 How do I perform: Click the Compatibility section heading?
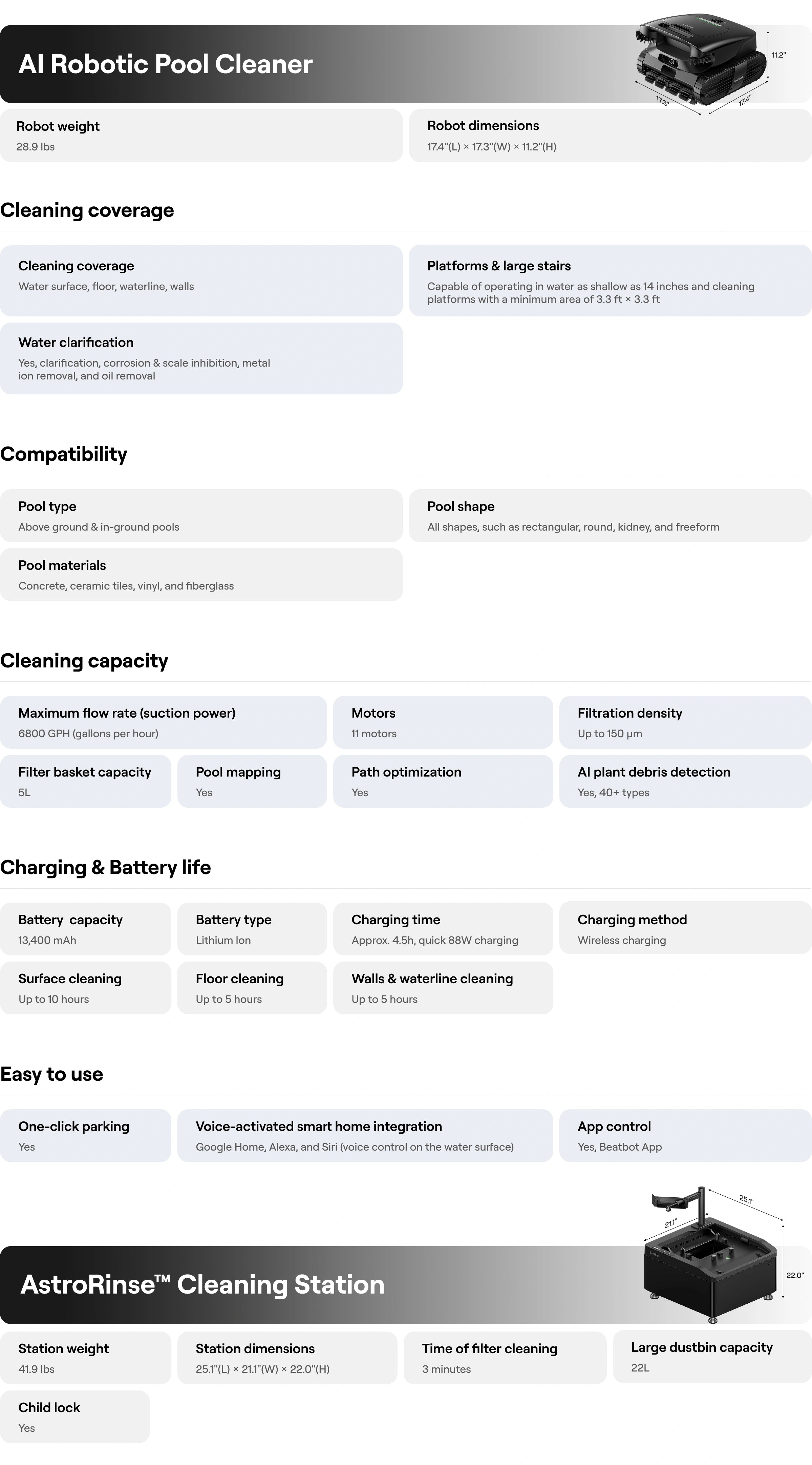point(64,454)
